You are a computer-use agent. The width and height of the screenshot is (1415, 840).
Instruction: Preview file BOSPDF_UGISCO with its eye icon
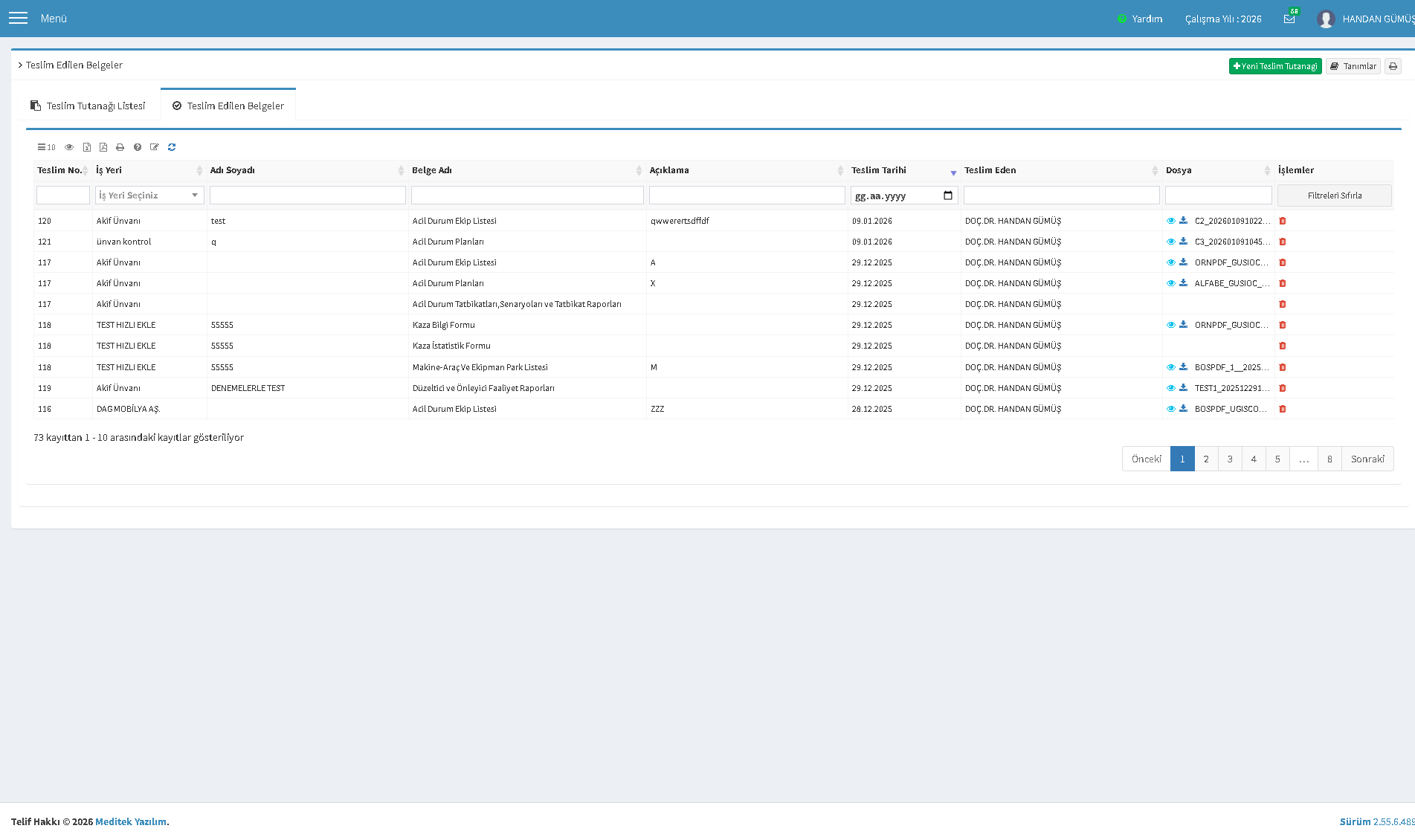tap(1170, 409)
